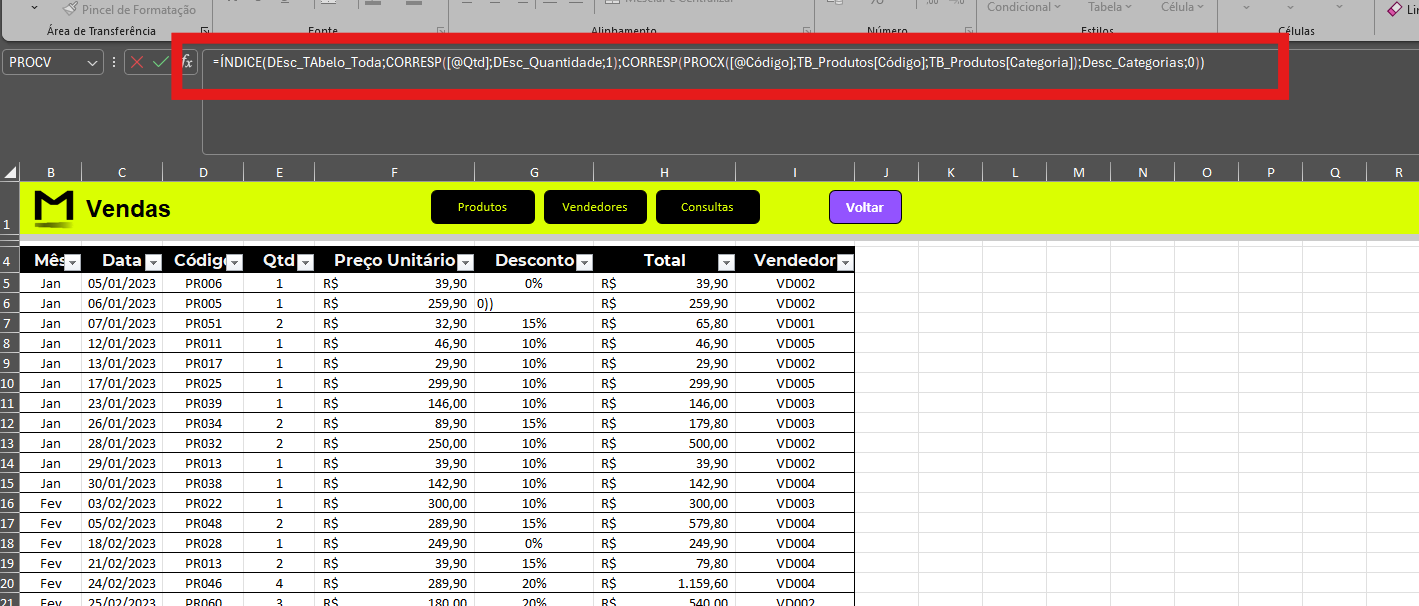1419x606 pixels.
Task: Select the price cell 146,00 in row 11
Action: [x=395, y=403]
